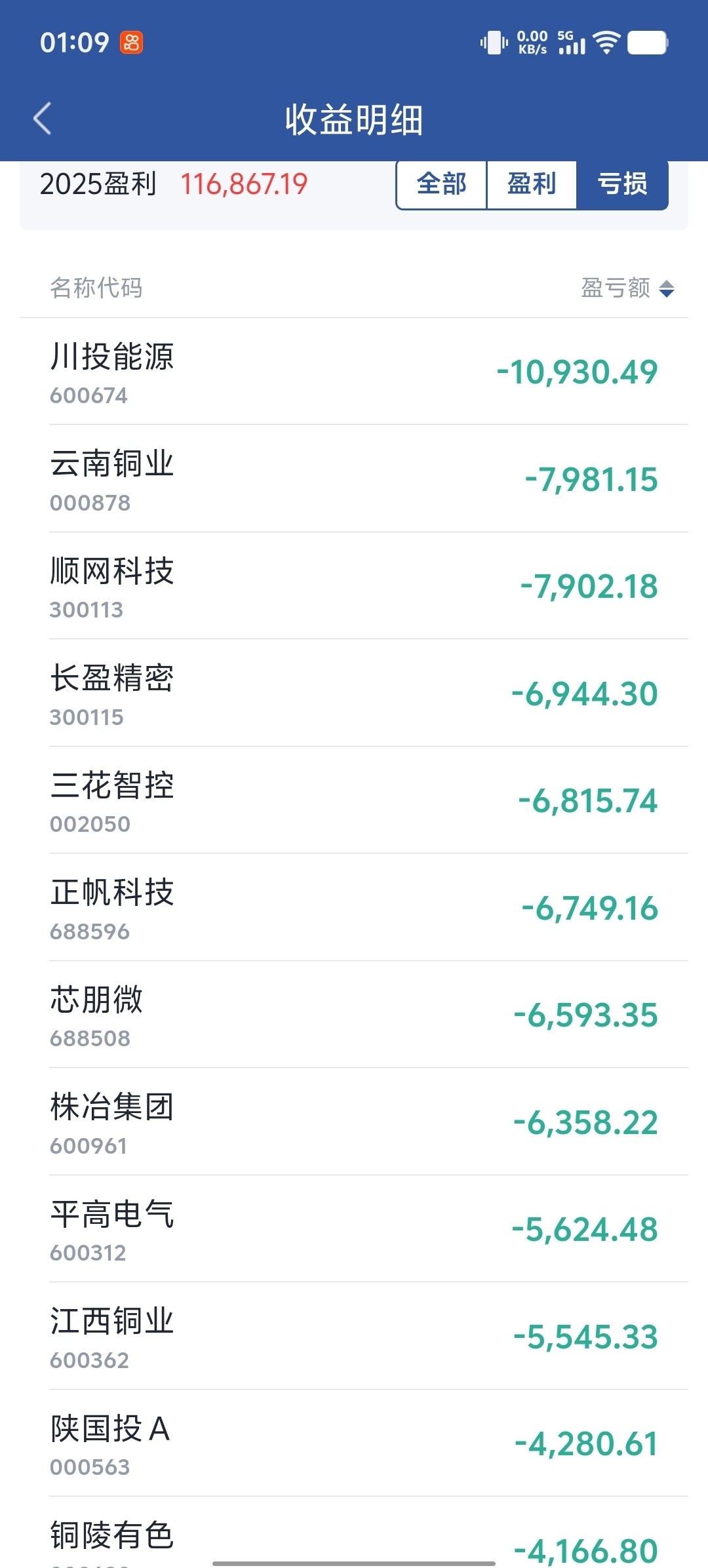Open the 三花智控 002050 entry
The width and height of the screenshot is (708, 1568).
coord(354,800)
